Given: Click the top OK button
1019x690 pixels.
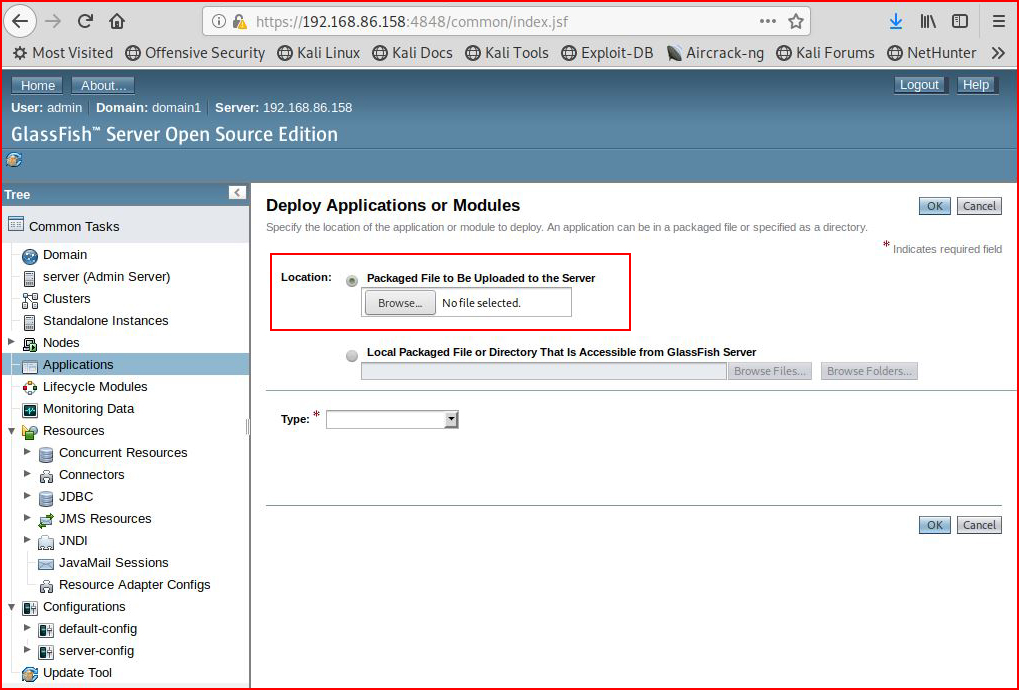Looking at the screenshot, I should pos(935,206).
